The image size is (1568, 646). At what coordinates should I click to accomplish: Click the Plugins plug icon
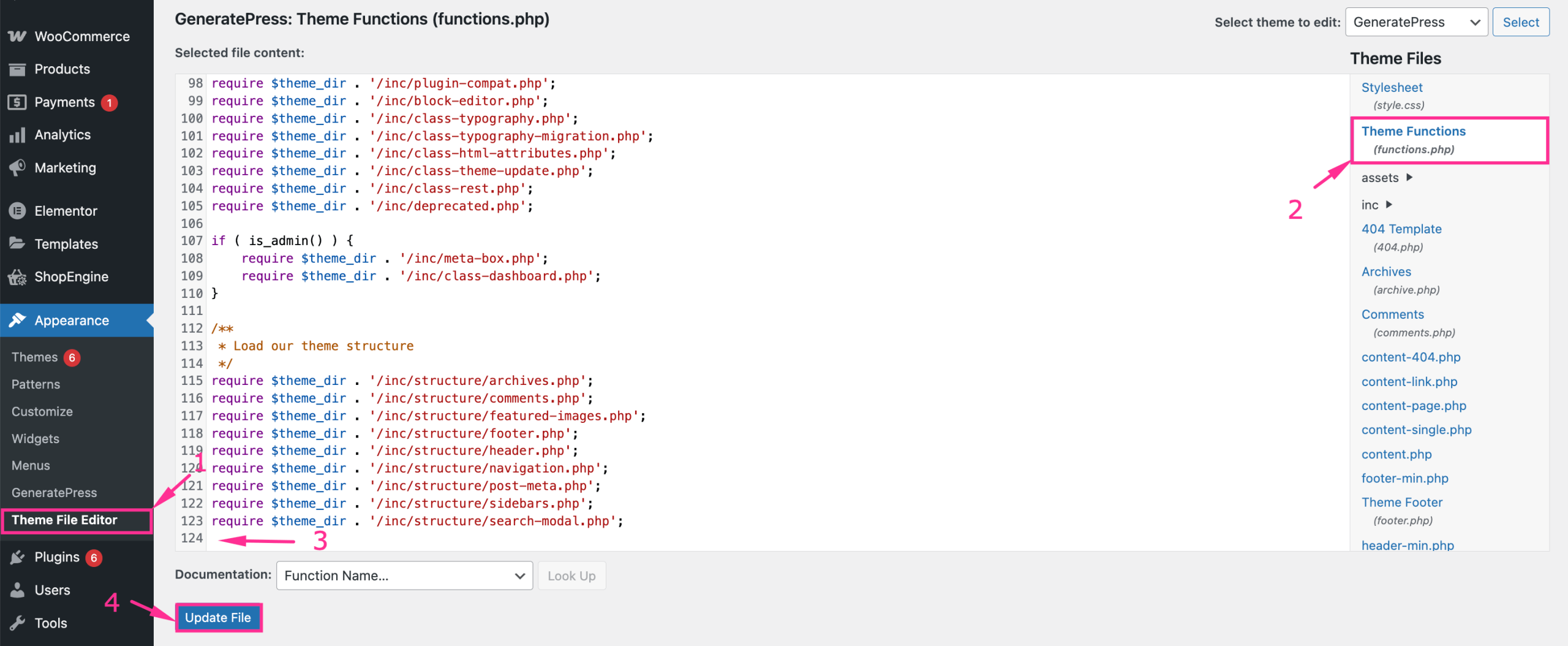[17, 557]
